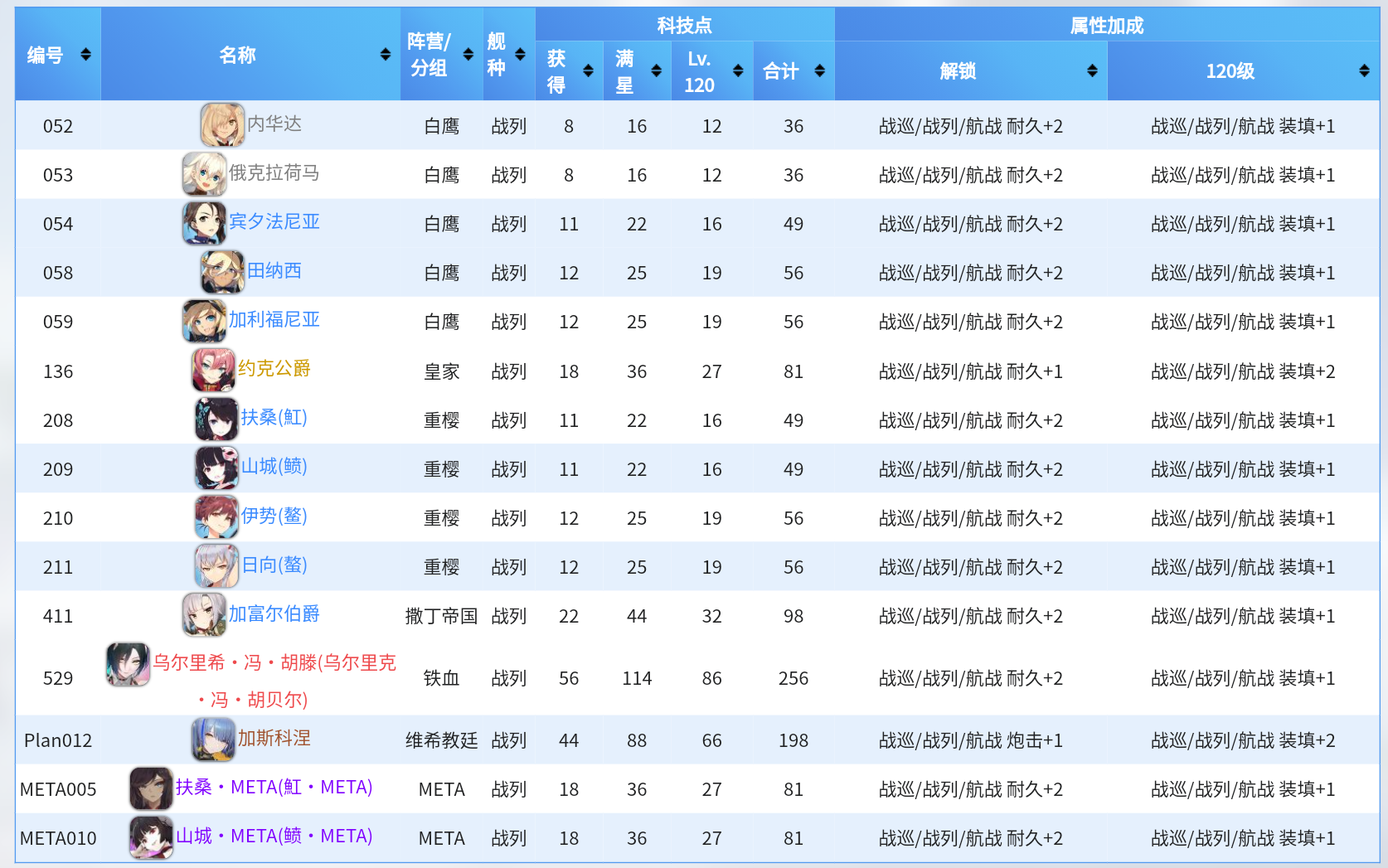The width and height of the screenshot is (1388, 868).
Task: Open the 伊势(鳌) ship link
Action: pos(274,516)
